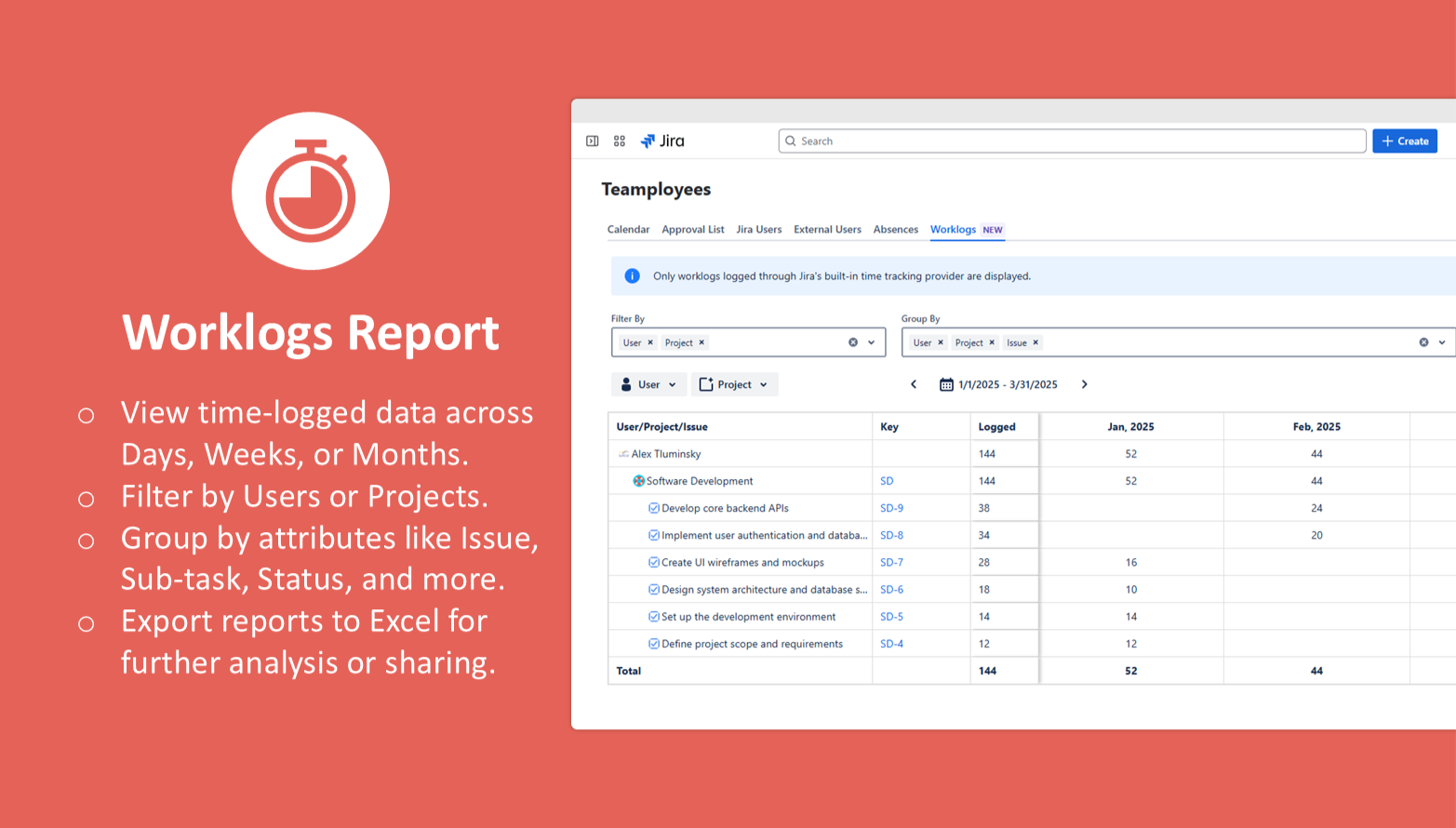Go to the next date range

[x=1084, y=384]
